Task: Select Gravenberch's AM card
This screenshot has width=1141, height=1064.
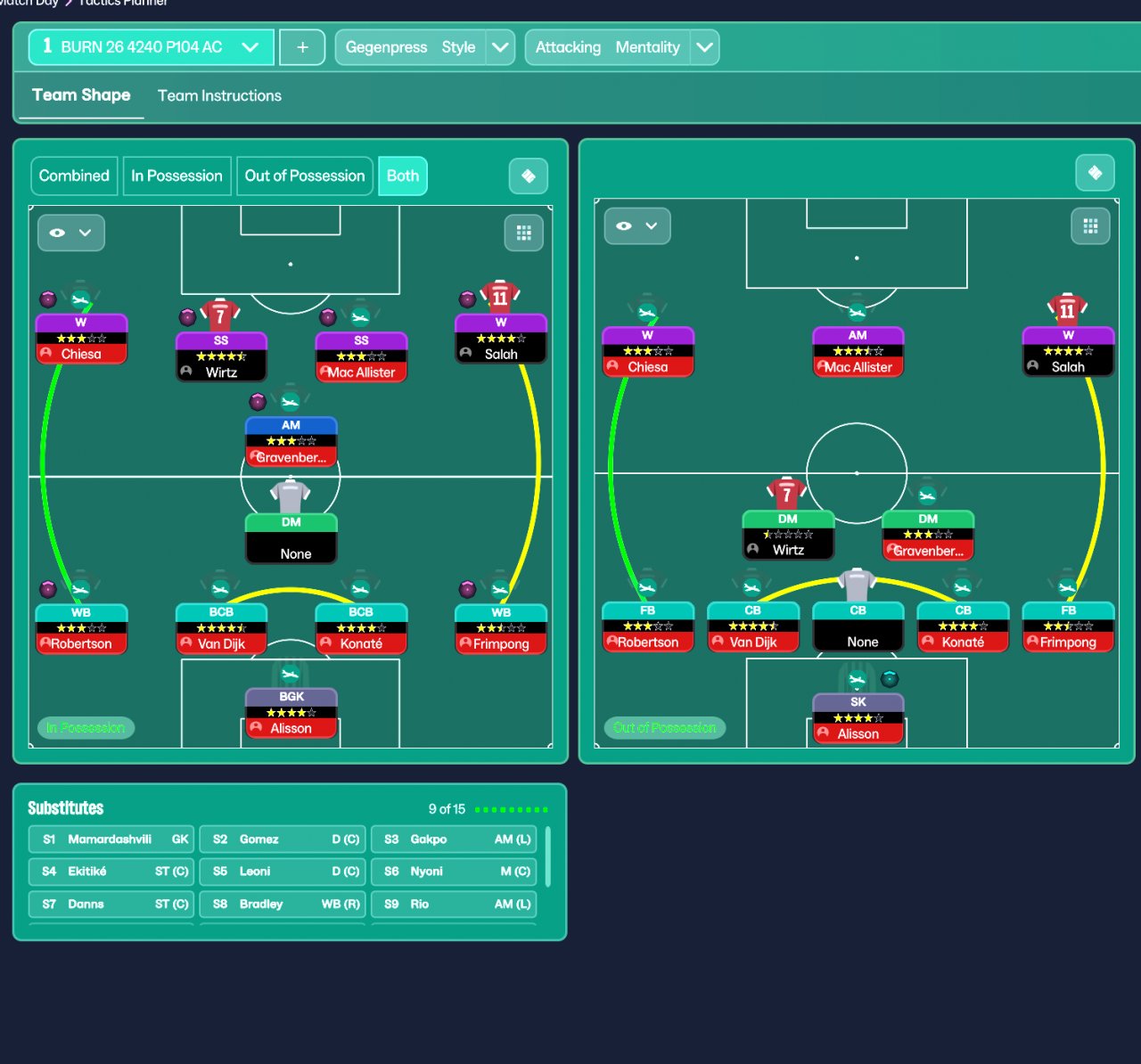Action: (291, 442)
